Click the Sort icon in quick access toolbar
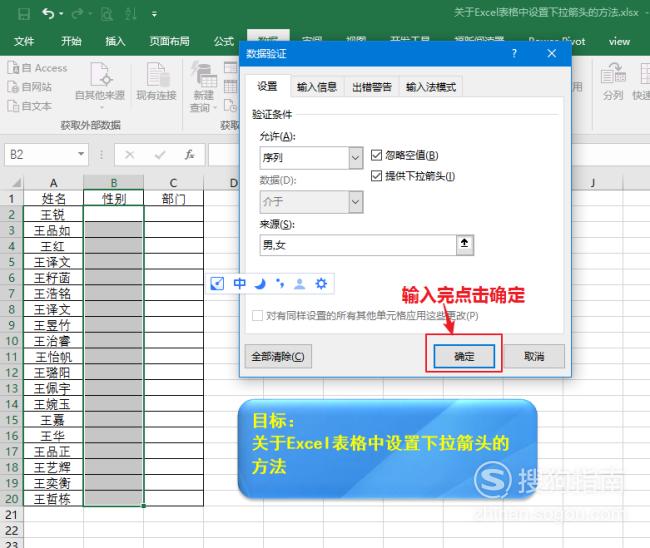Image resolution: width=650 pixels, height=548 pixels. (x=131, y=14)
